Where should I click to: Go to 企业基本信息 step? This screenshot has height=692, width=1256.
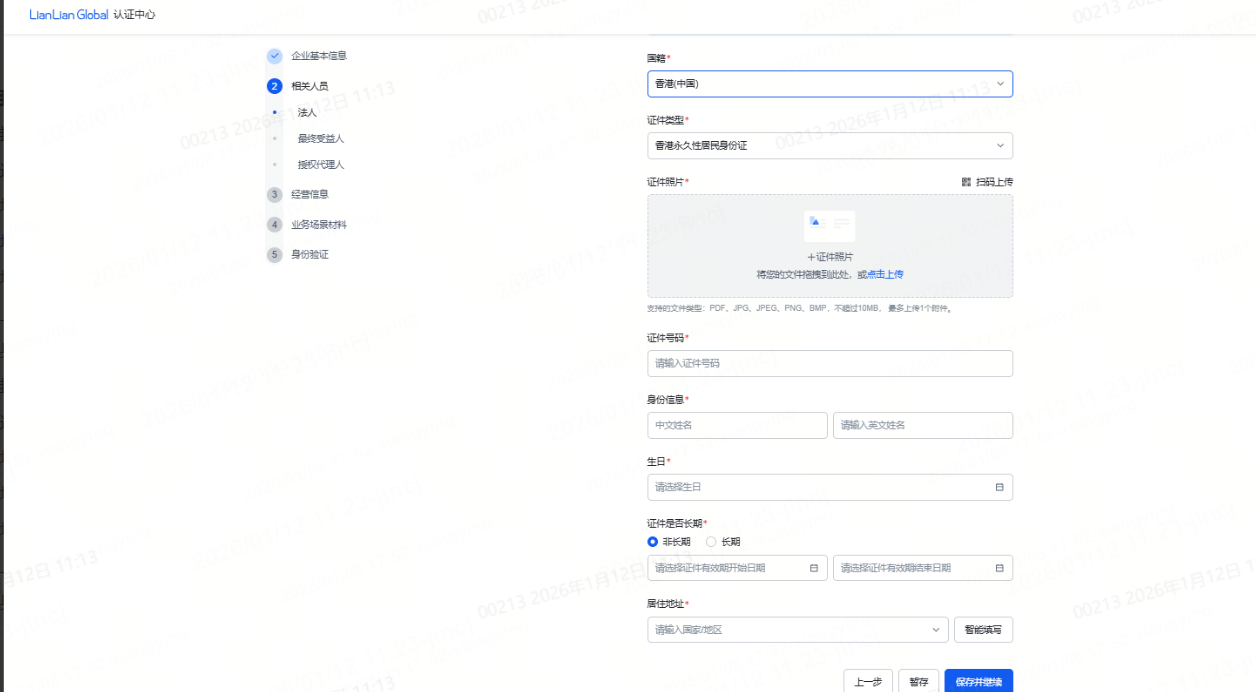(319, 56)
